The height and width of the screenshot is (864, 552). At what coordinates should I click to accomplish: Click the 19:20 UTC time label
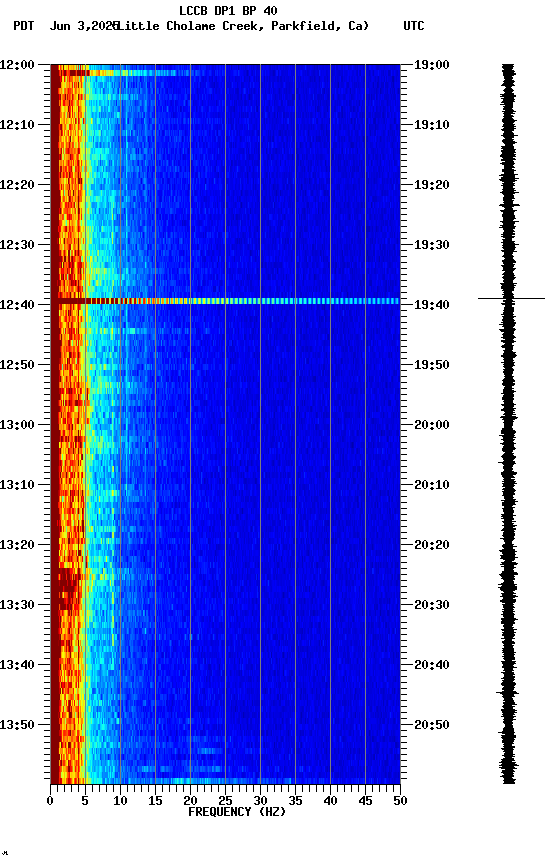coord(432,185)
